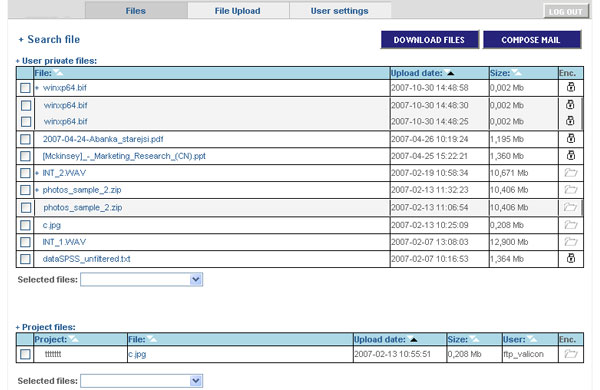Click folder icon for photos_sample_2.zip uploaded 11:06:54
The width and height of the screenshot is (600, 390).
click(x=570, y=207)
